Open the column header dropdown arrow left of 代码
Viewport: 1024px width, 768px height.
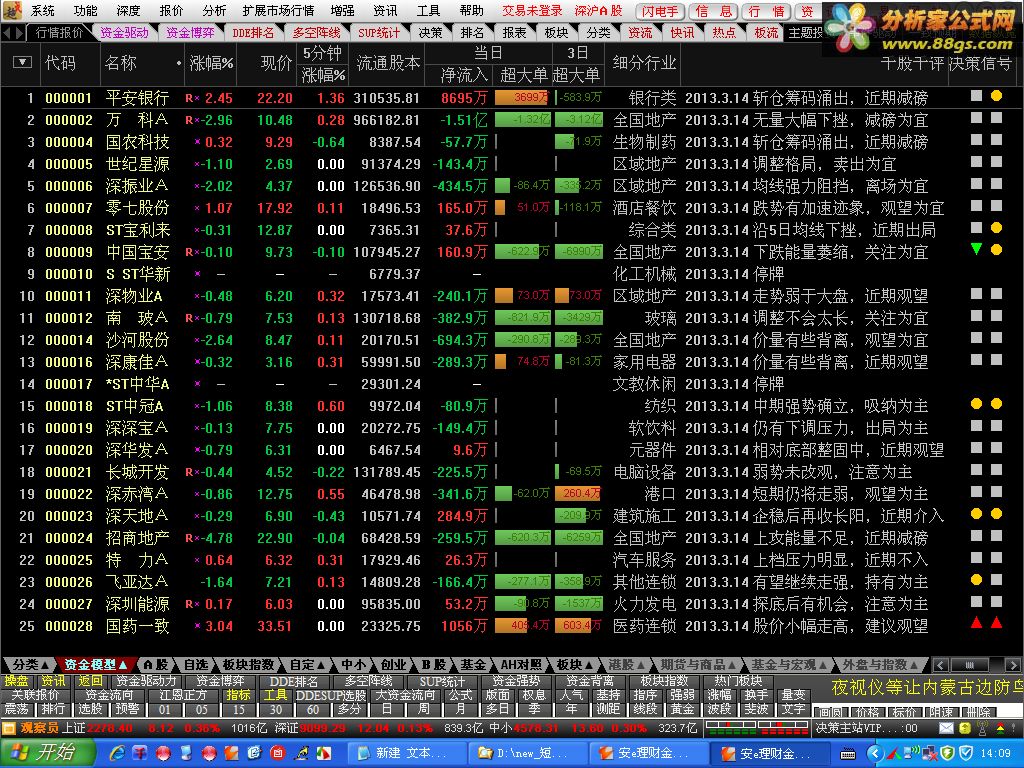tap(22, 62)
